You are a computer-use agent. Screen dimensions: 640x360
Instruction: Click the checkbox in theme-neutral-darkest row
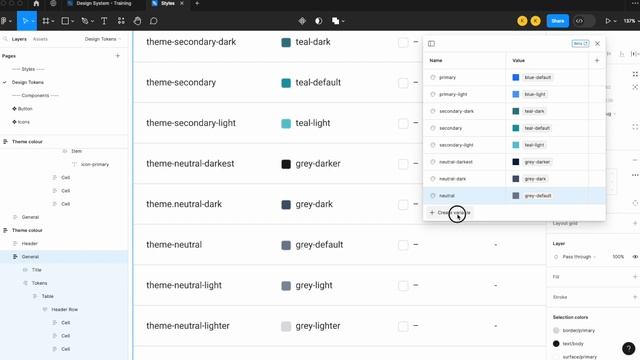pyautogui.click(x=403, y=164)
